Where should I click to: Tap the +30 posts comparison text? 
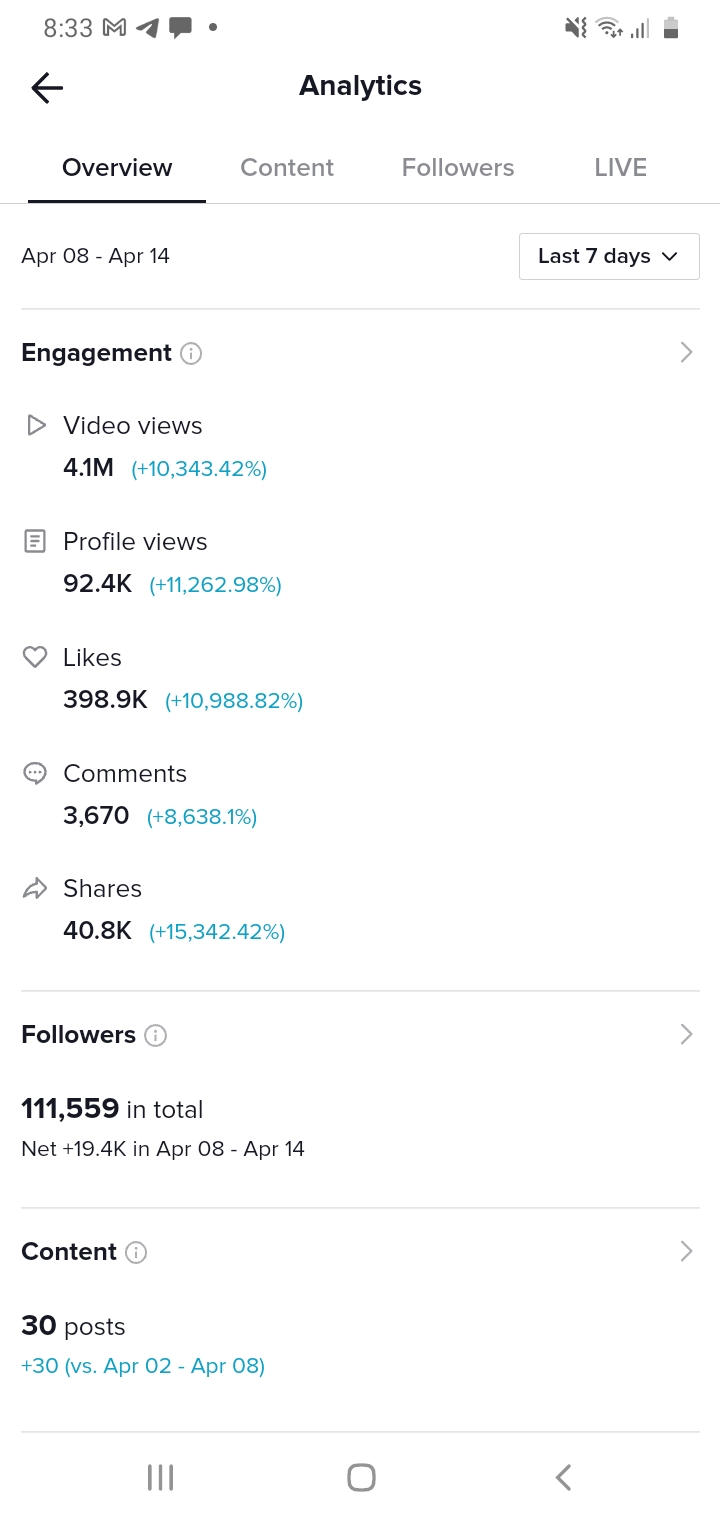click(x=143, y=1366)
